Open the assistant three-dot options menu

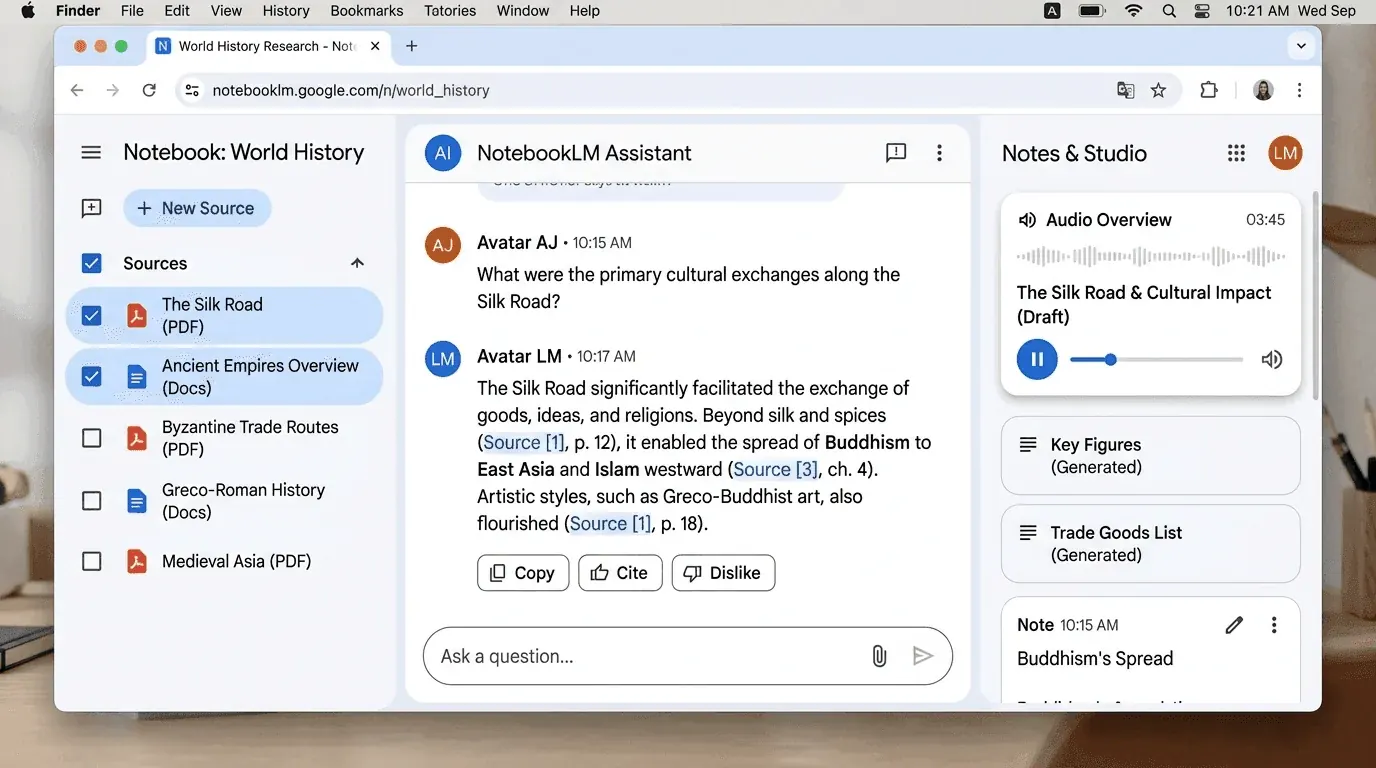939,153
